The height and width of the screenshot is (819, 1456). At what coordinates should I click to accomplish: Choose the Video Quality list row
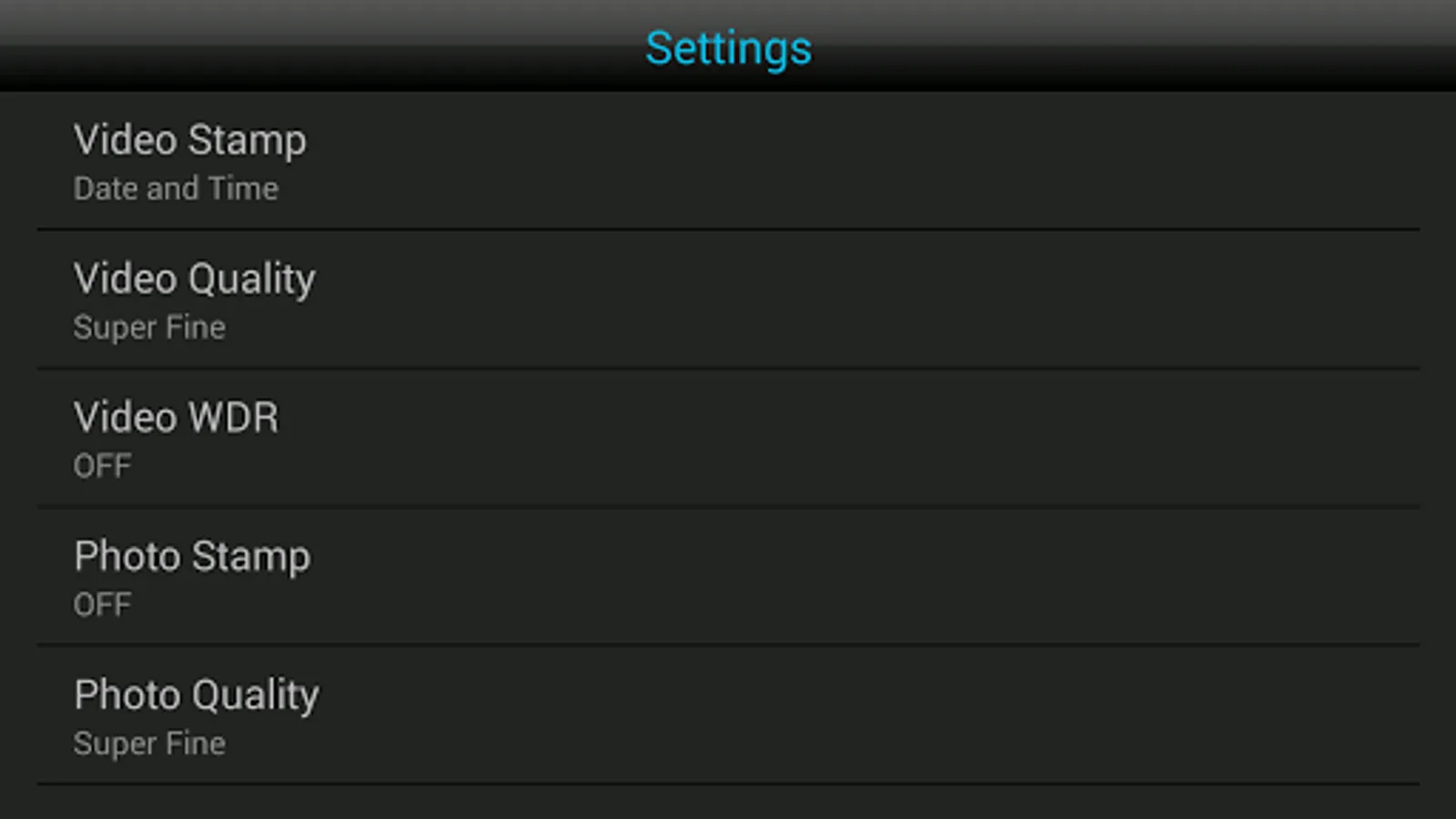coord(728,299)
